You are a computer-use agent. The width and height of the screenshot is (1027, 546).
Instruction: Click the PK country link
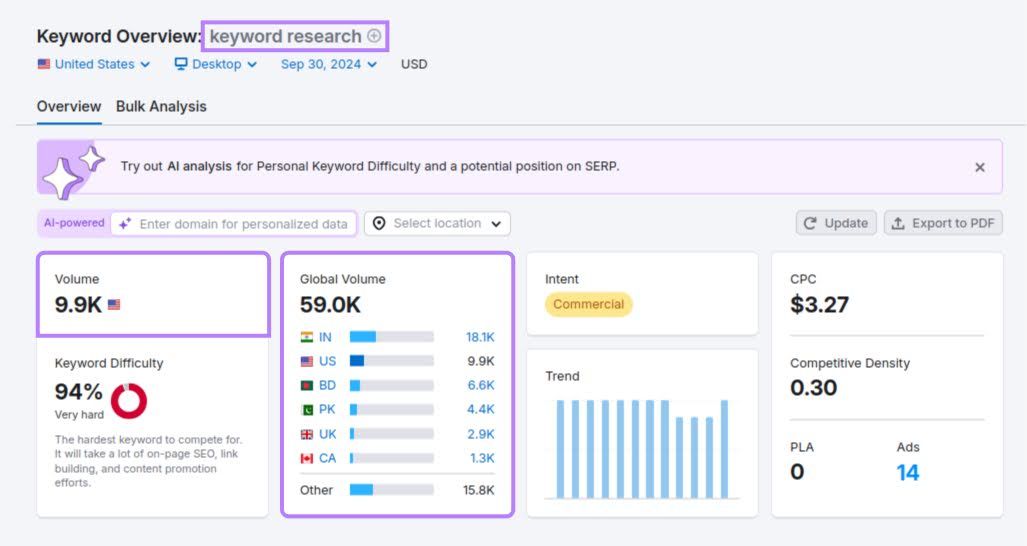327,410
